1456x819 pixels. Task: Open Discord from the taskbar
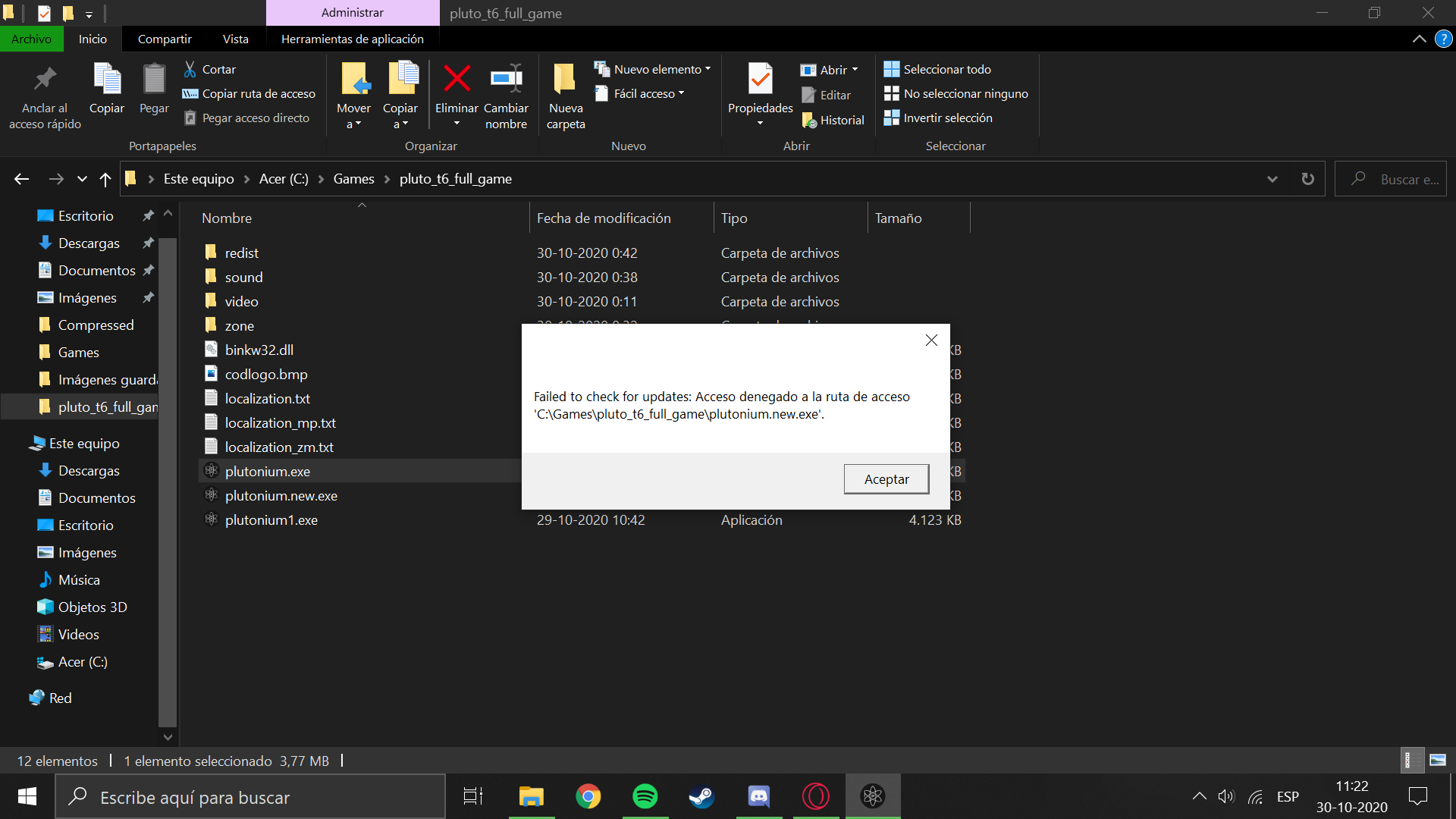[758, 796]
